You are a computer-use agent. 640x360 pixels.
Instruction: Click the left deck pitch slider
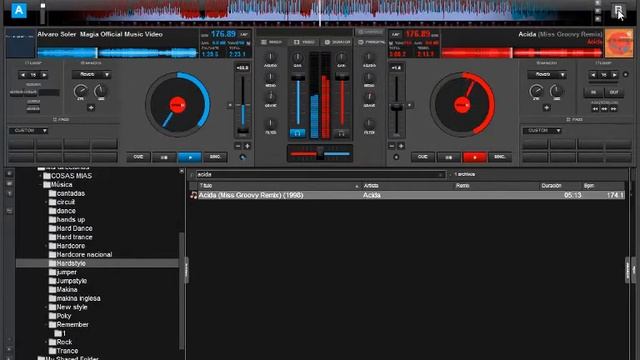243,105
